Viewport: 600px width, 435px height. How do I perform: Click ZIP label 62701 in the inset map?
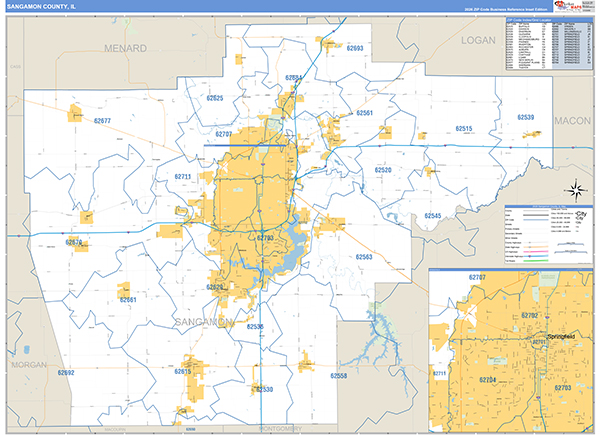(539, 342)
